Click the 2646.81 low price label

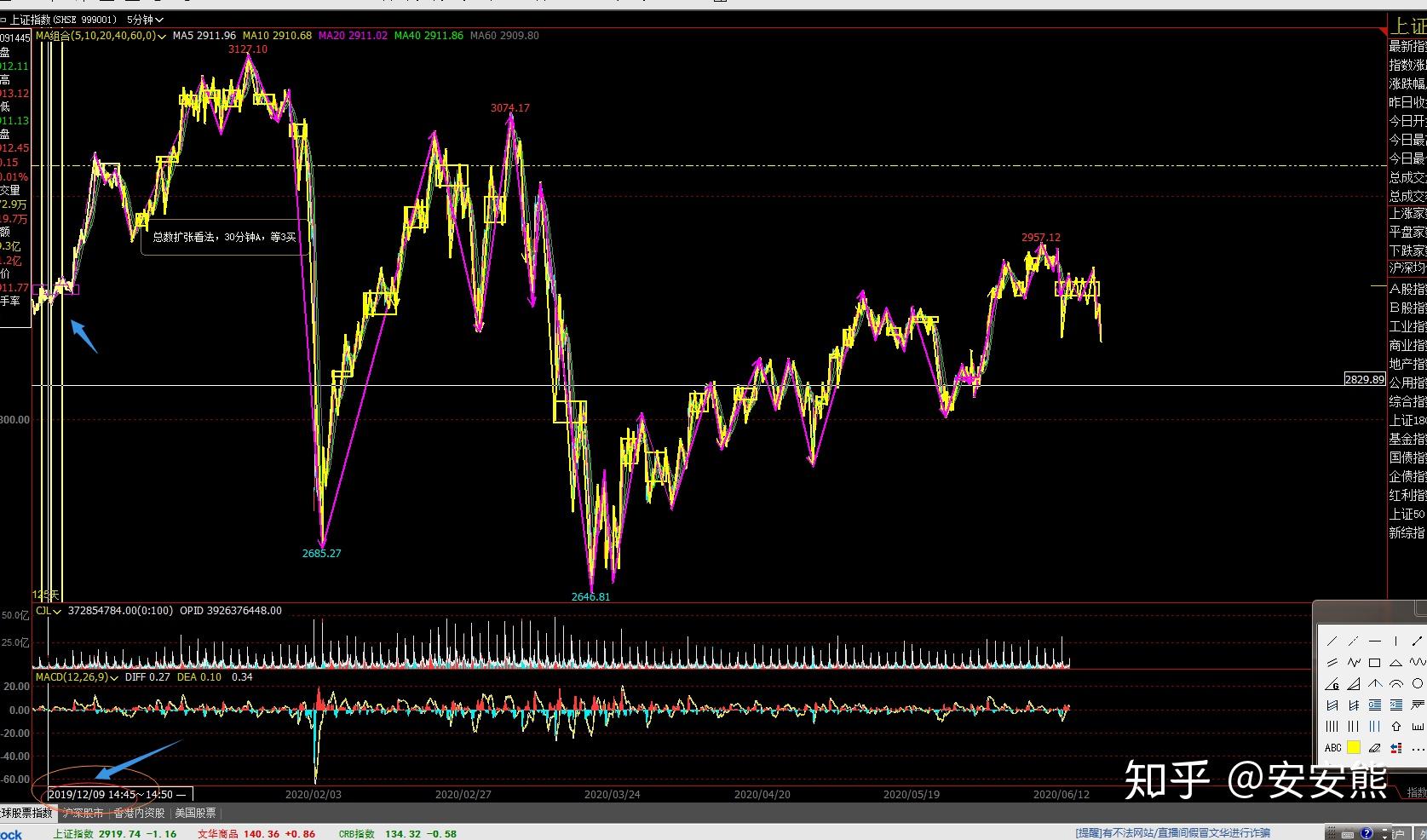tap(591, 596)
